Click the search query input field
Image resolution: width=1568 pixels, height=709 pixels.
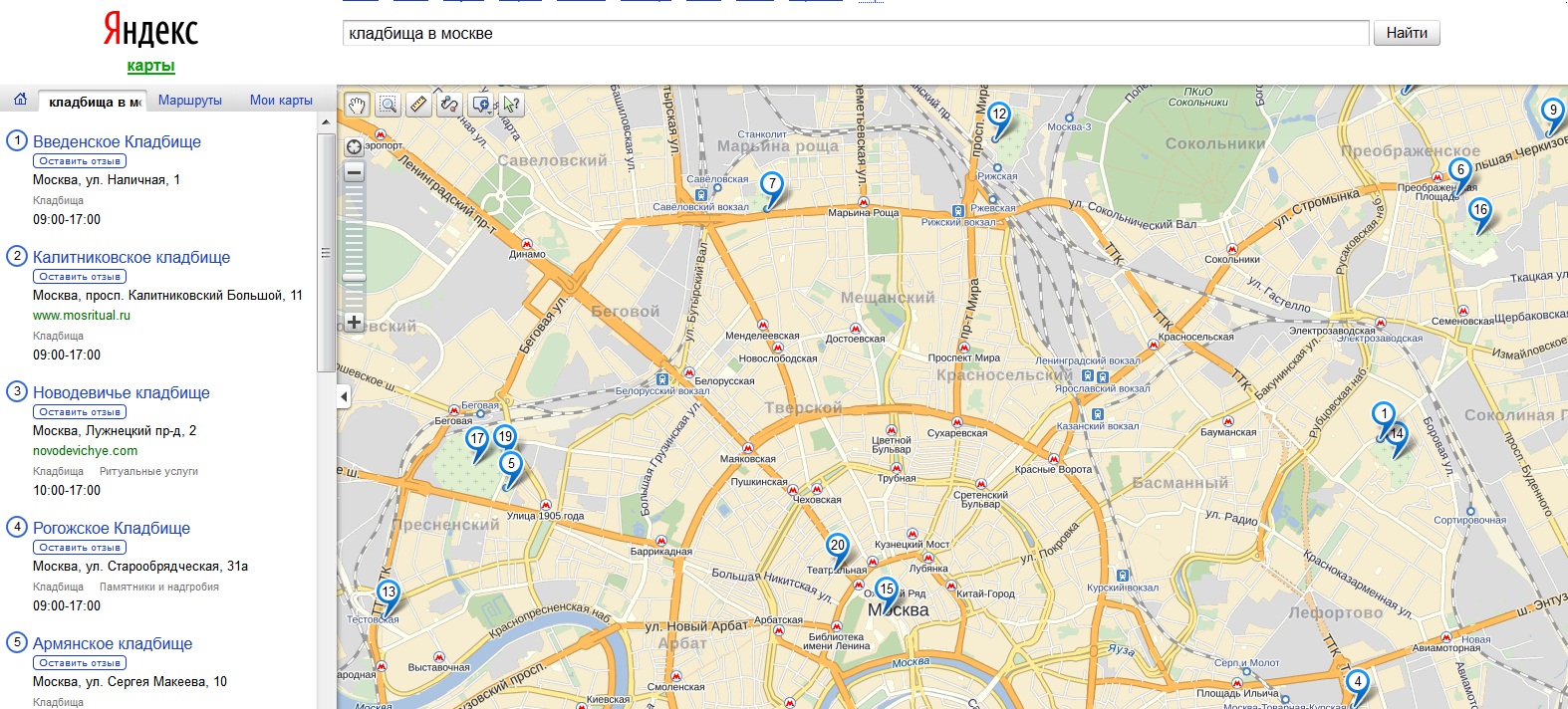855,34
